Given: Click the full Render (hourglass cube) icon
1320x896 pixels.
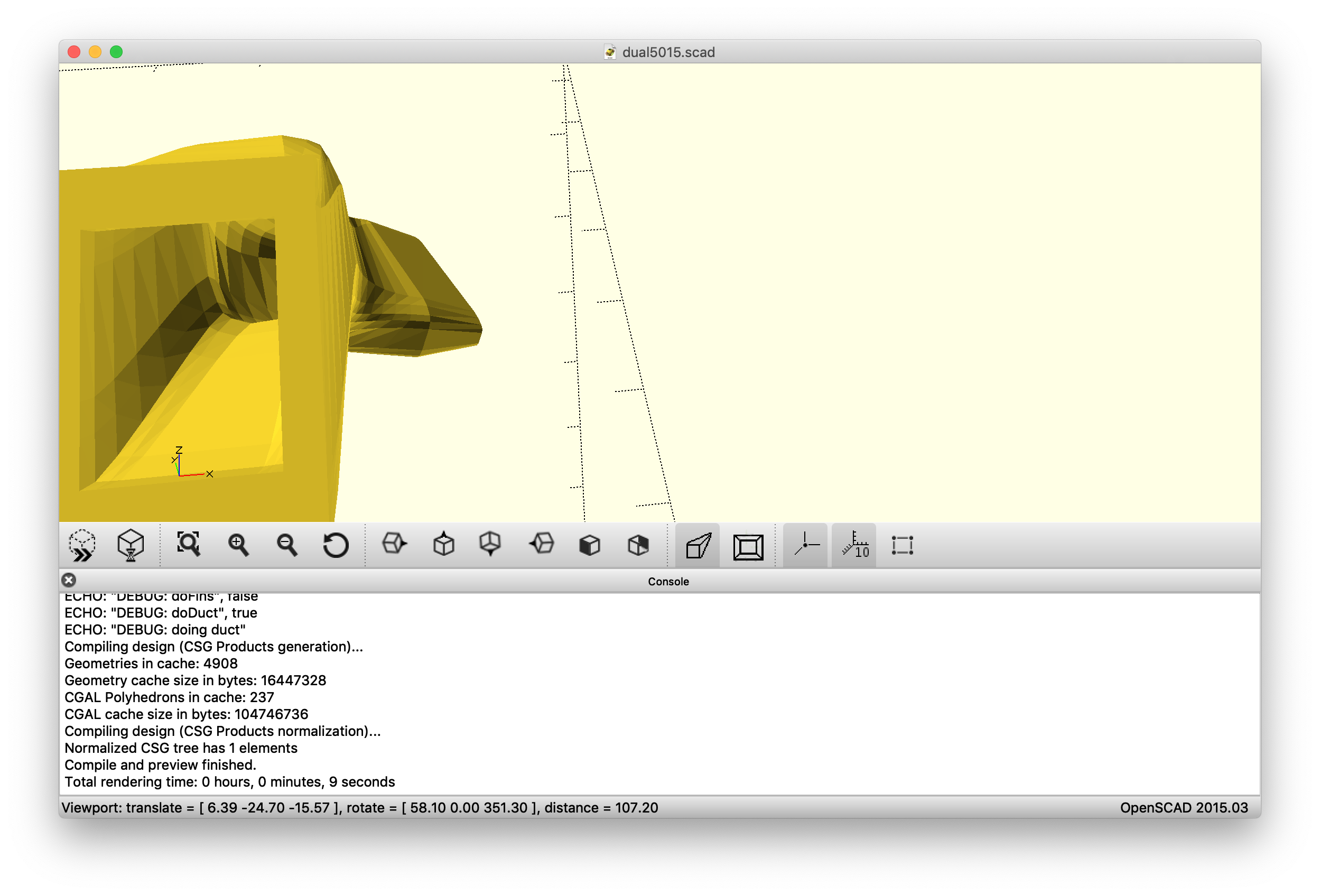Looking at the screenshot, I should pos(131,545).
